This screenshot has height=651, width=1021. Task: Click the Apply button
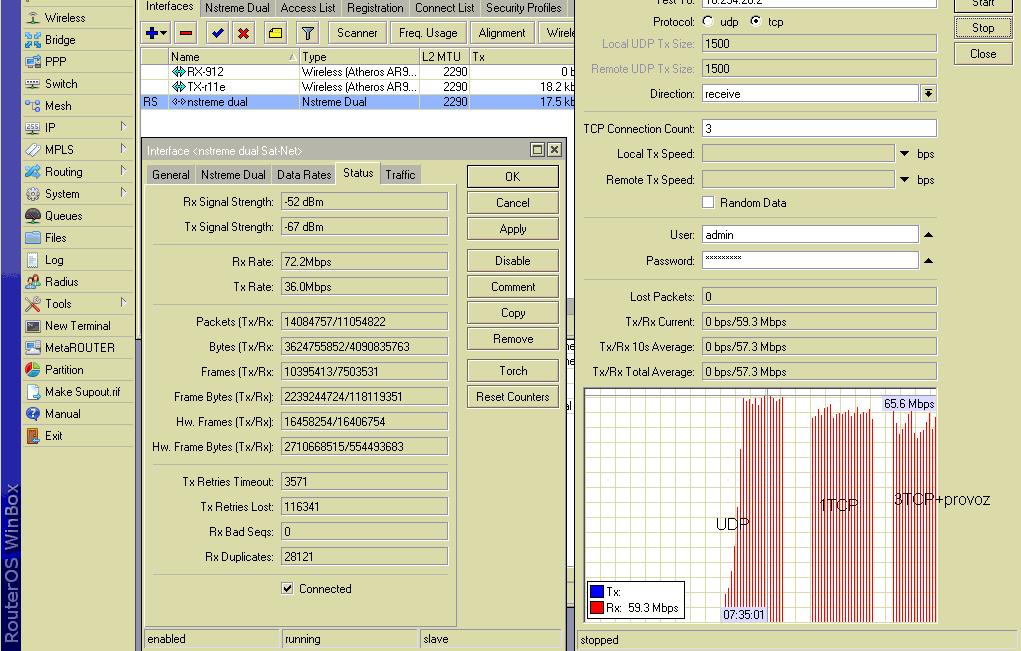coord(512,229)
